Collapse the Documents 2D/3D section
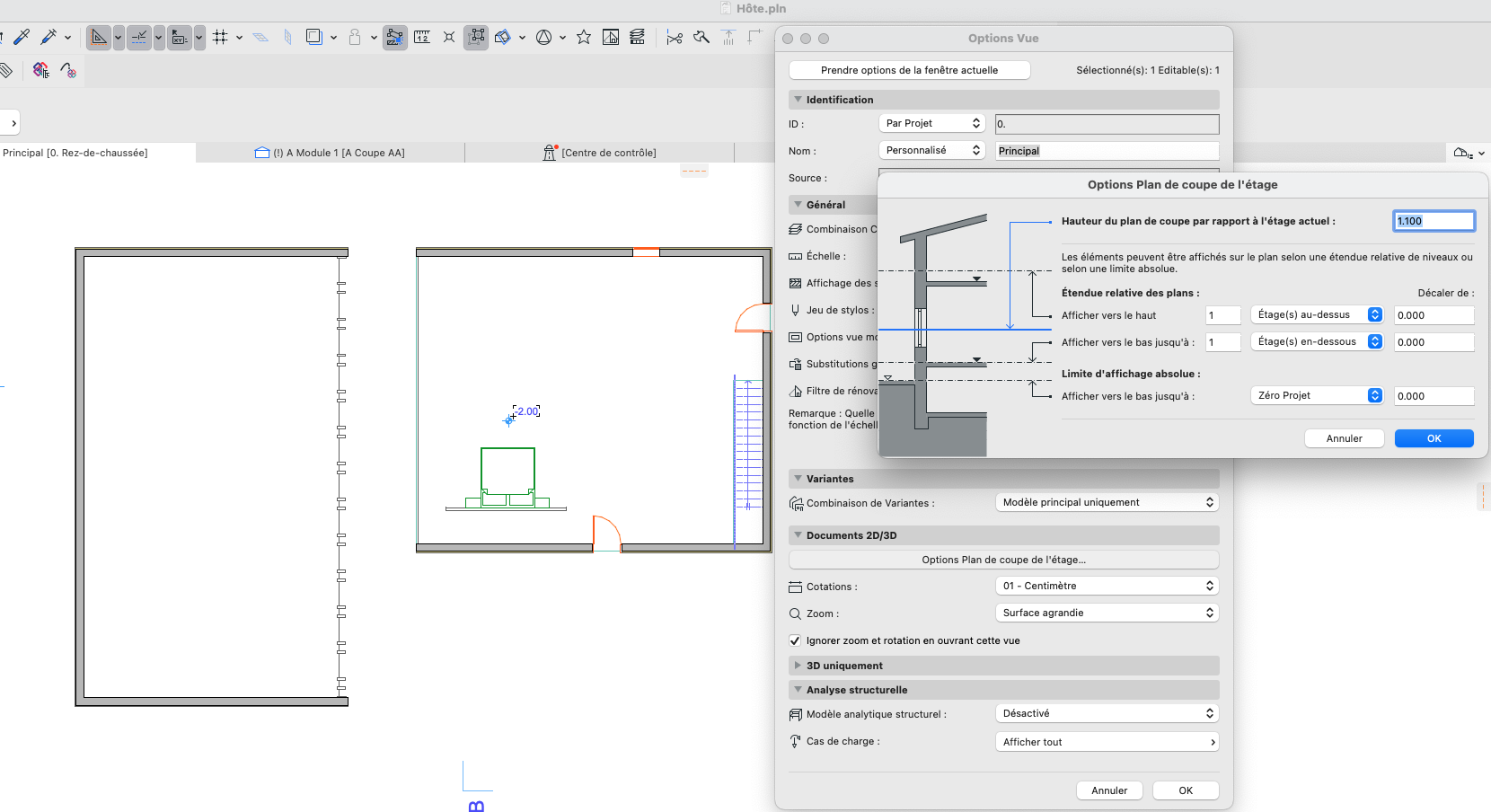This screenshot has width=1491, height=812. click(x=798, y=535)
